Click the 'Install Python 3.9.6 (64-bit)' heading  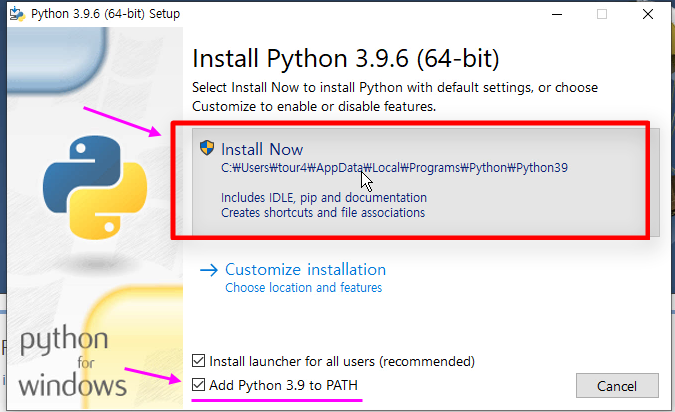pos(346,59)
